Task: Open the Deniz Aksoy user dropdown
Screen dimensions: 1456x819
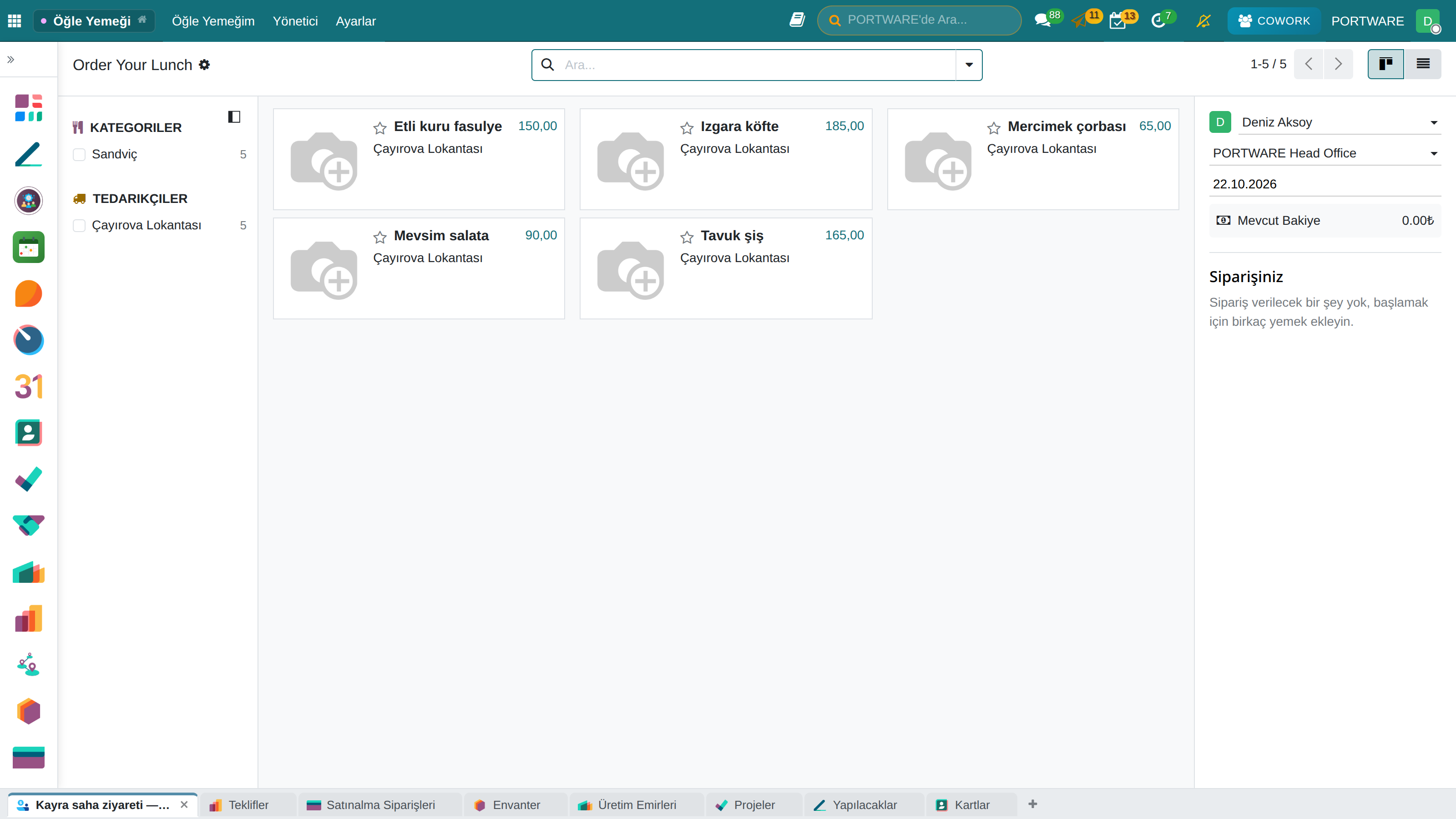Action: pyautogui.click(x=1339, y=122)
